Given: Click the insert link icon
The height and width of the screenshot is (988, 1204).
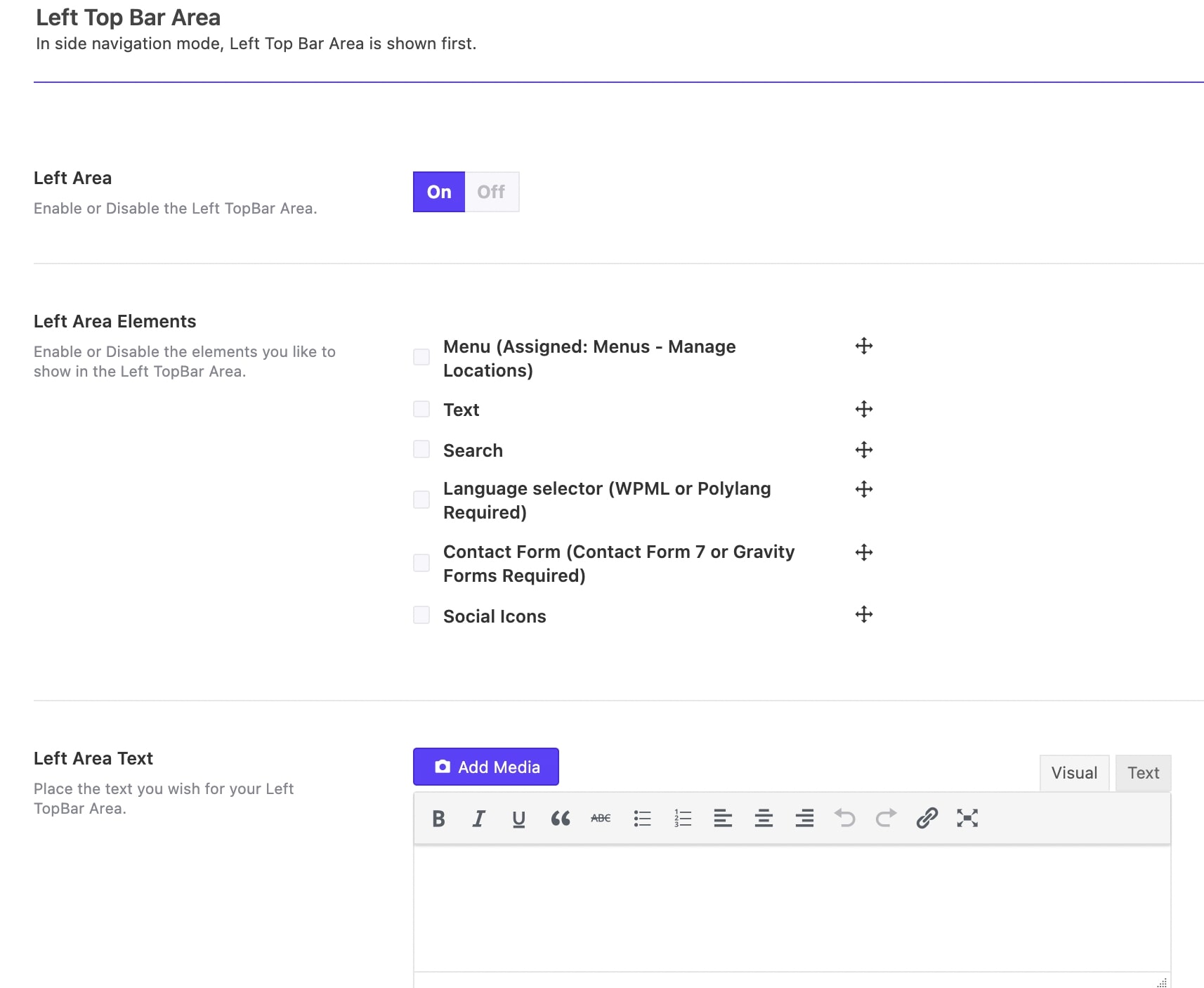Looking at the screenshot, I should tap(927, 819).
